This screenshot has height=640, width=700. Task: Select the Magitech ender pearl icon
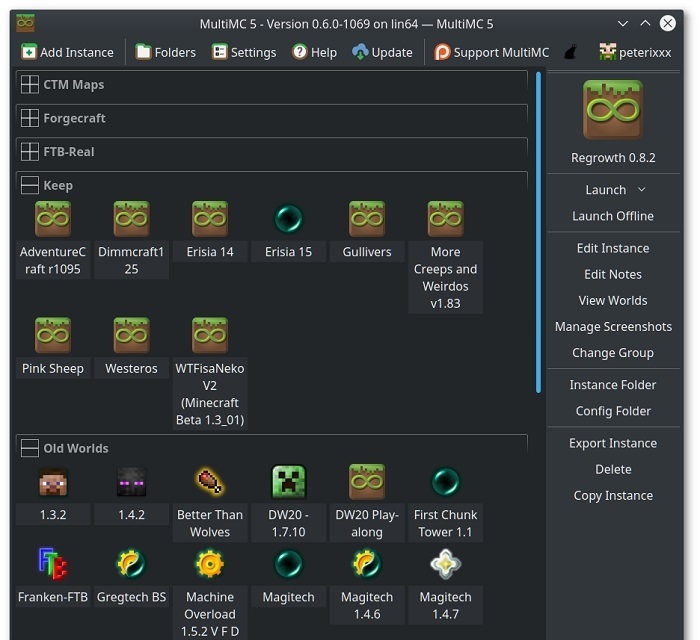pos(288,564)
